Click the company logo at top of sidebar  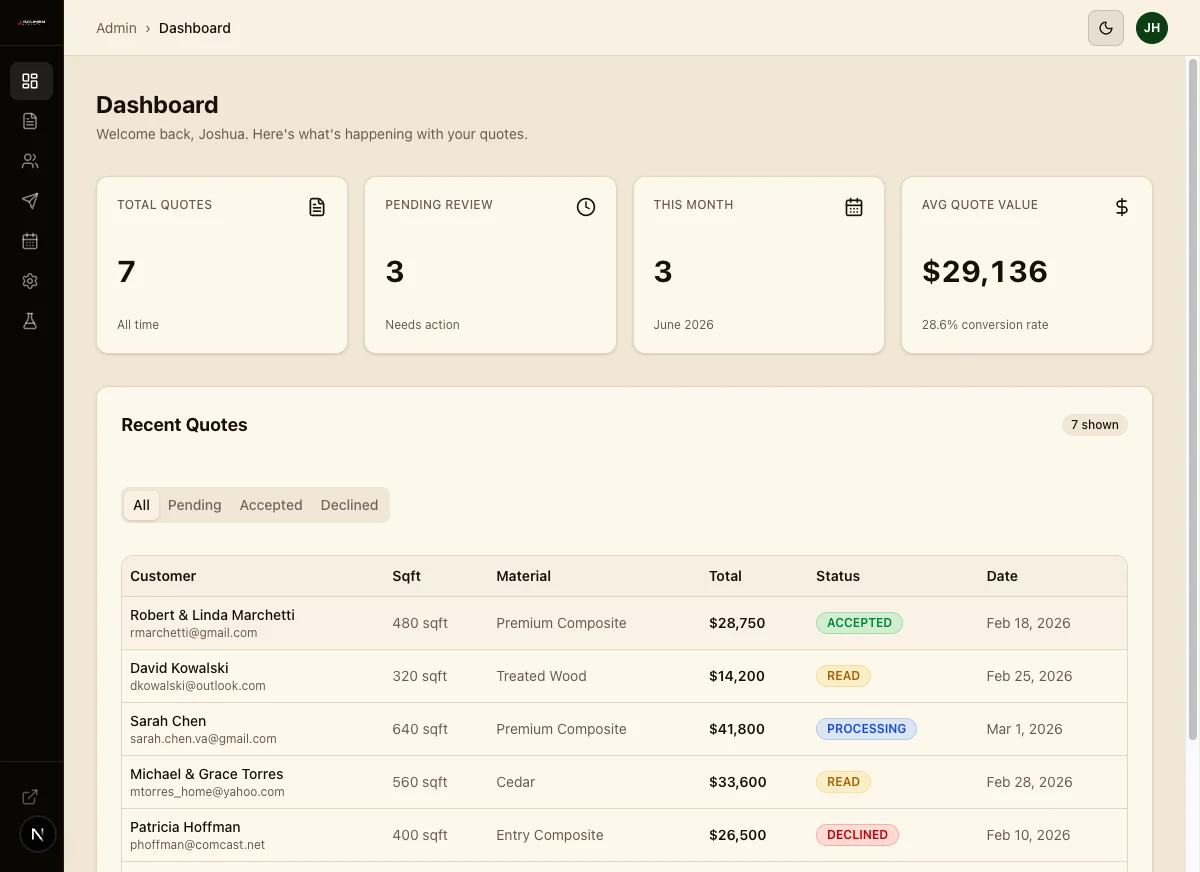point(32,22)
